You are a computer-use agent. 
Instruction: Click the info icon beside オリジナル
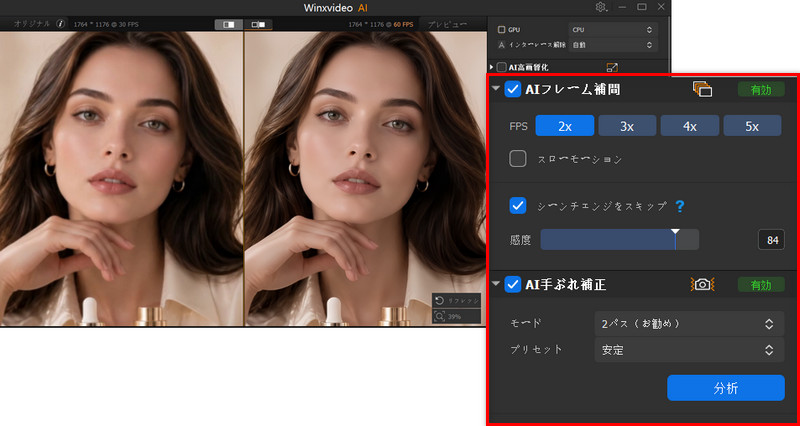click(x=61, y=23)
